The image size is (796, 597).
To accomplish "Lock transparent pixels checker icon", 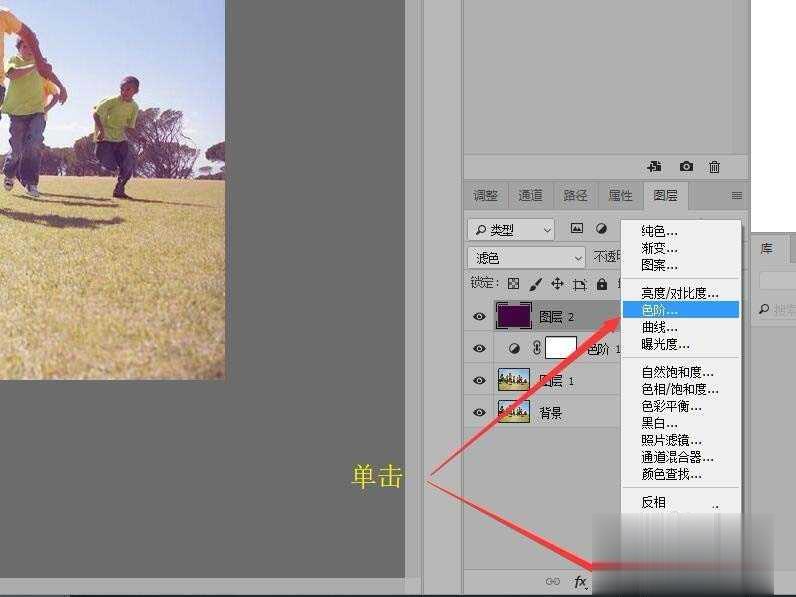I will [513, 284].
